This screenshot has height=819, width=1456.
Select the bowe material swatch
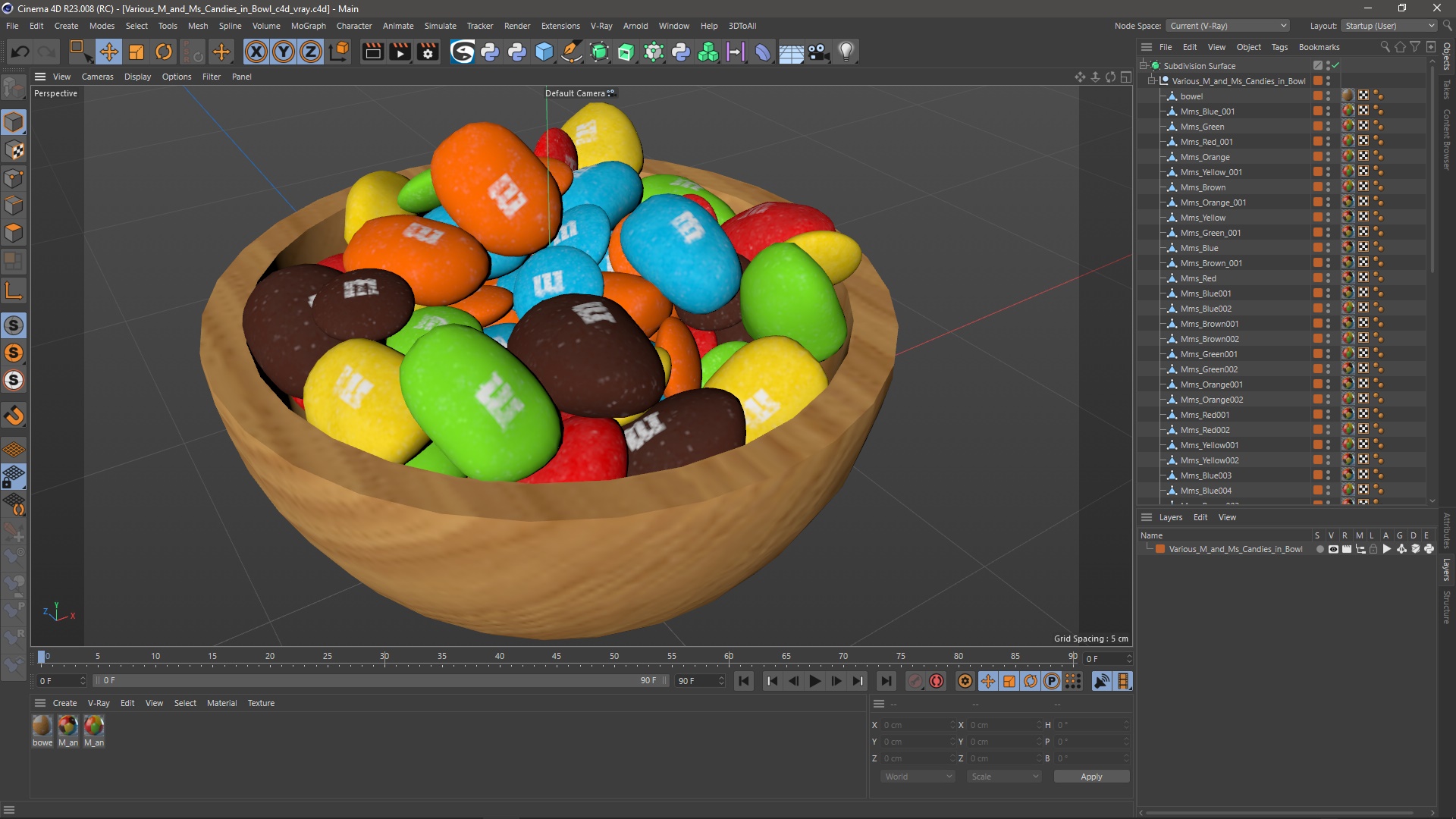[42, 726]
